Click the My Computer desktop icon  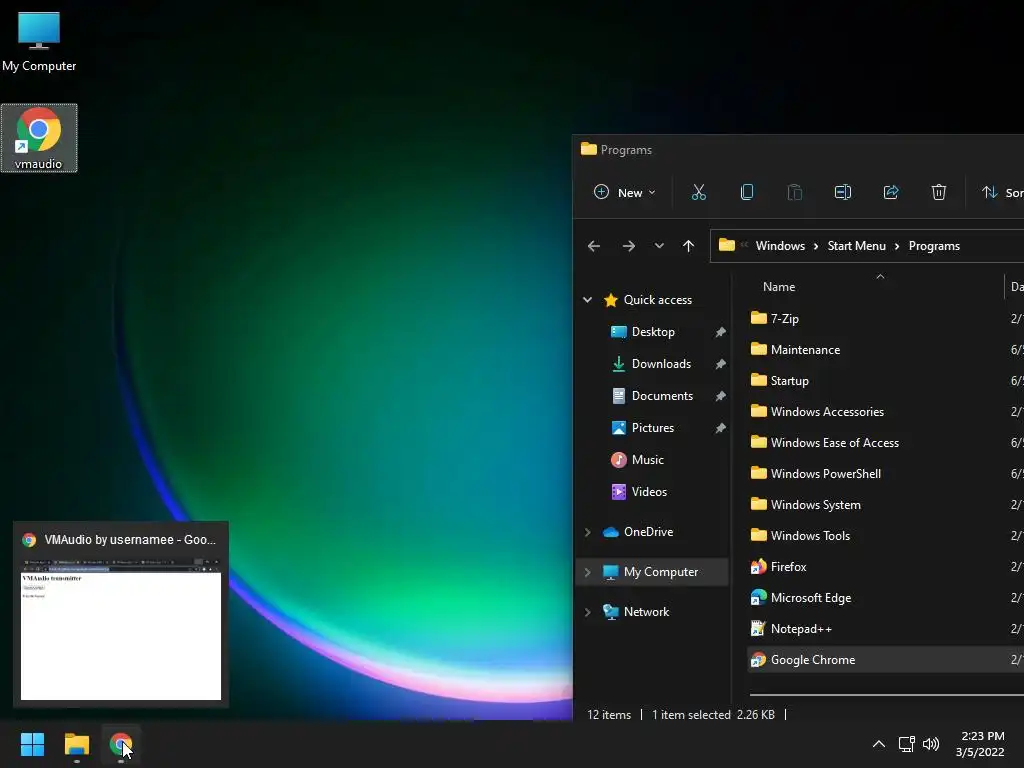tap(39, 41)
